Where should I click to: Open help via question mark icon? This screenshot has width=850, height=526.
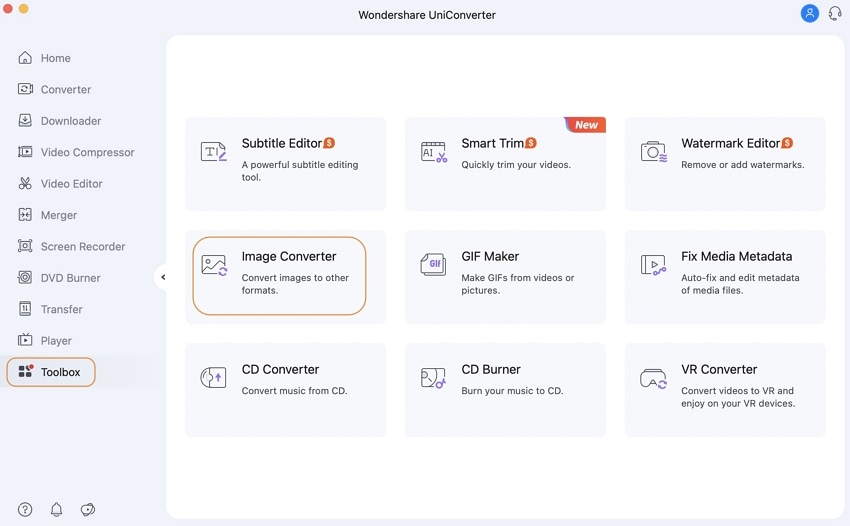tap(25, 509)
